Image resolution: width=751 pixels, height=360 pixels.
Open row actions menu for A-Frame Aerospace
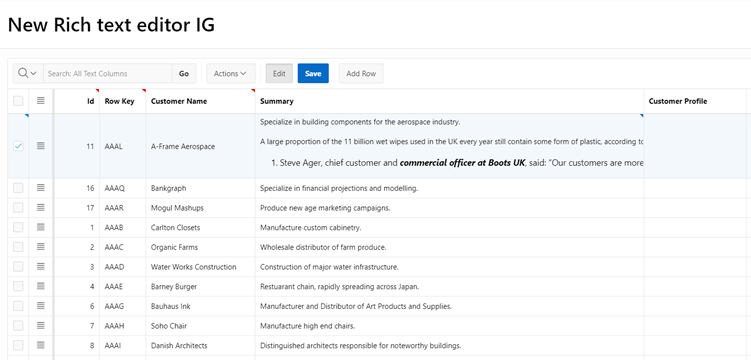pyautogui.click(x=41, y=146)
